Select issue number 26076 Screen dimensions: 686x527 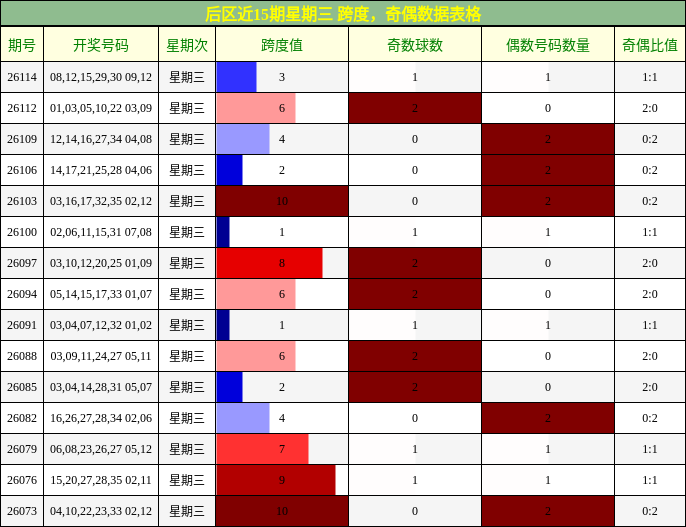(x=22, y=480)
